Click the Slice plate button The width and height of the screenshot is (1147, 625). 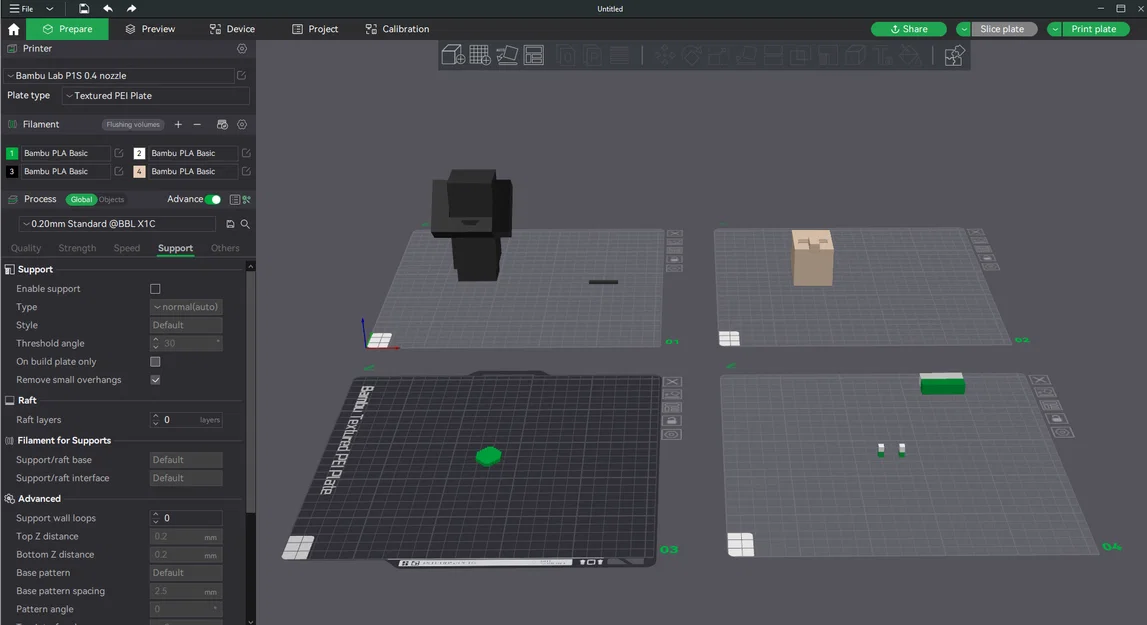coord(1002,29)
